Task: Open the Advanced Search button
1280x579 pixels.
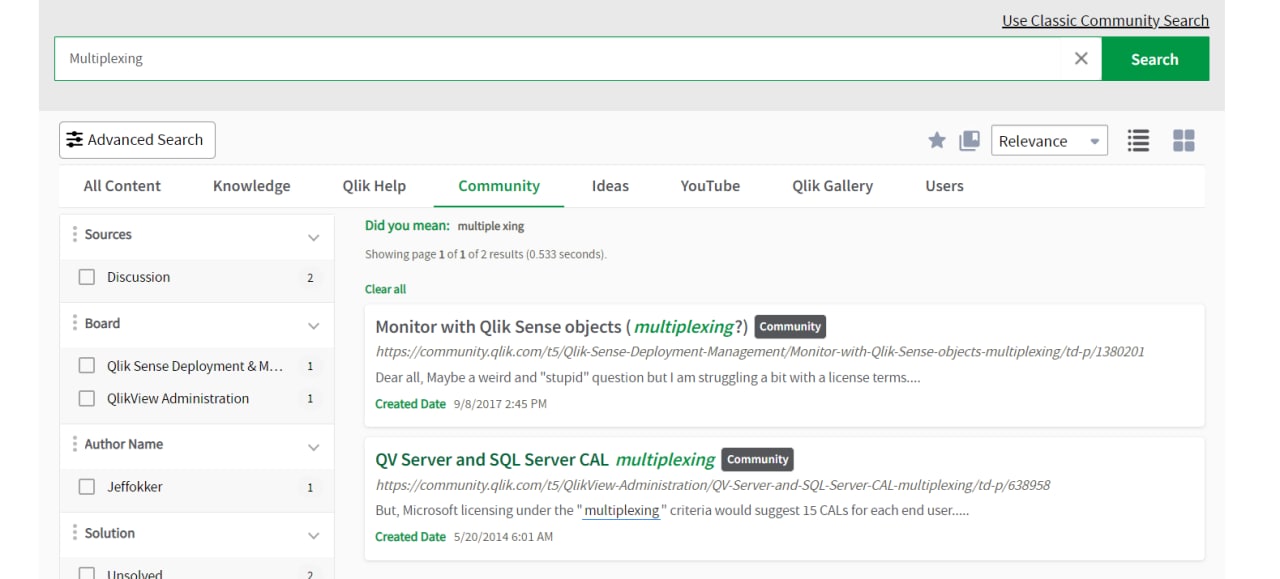Action: tap(137, 140)
